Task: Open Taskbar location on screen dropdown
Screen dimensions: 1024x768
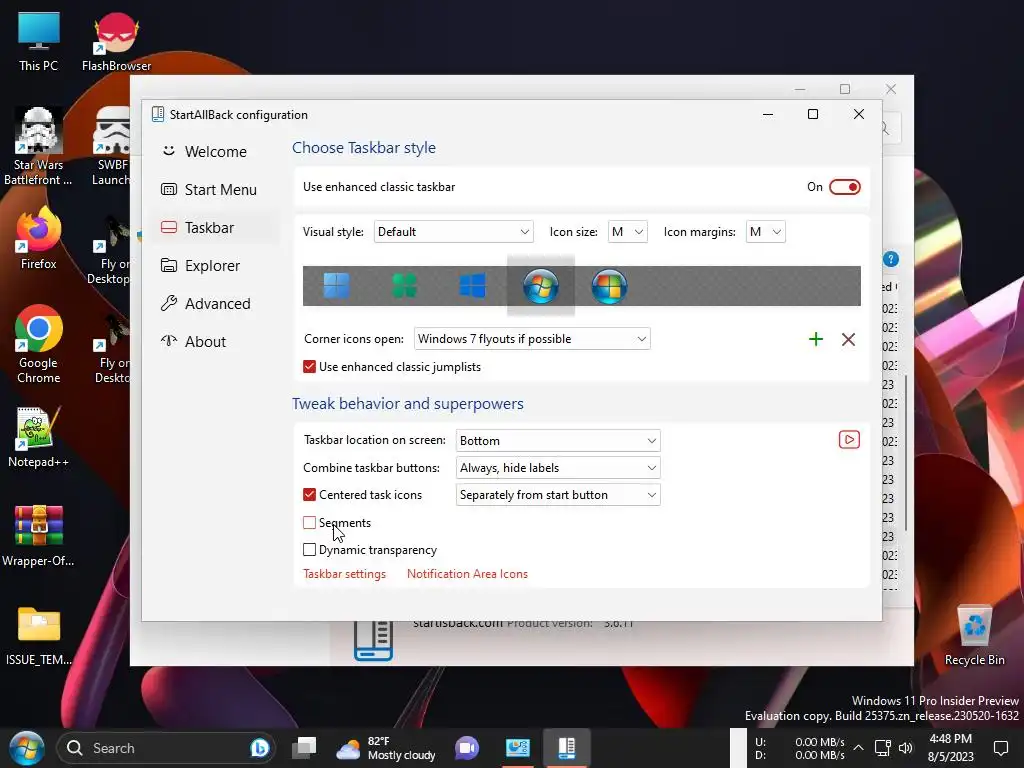Action: [558, 441]
